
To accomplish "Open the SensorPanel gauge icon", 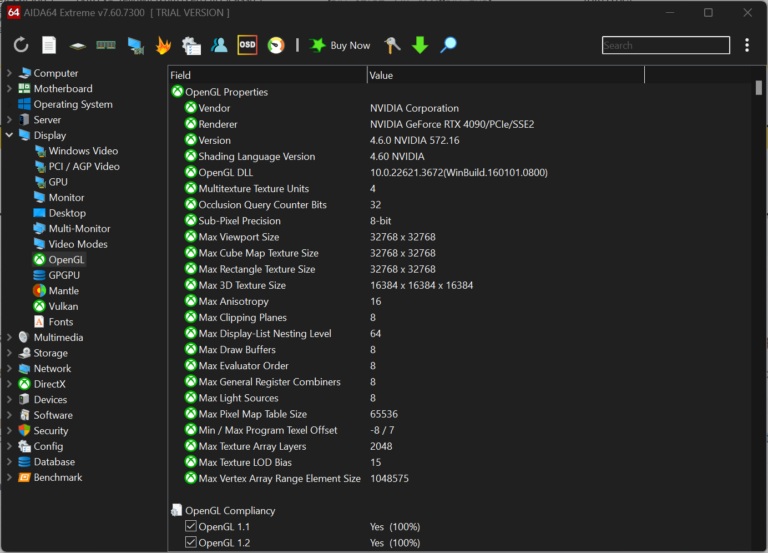I will click(x=276, y=45).
